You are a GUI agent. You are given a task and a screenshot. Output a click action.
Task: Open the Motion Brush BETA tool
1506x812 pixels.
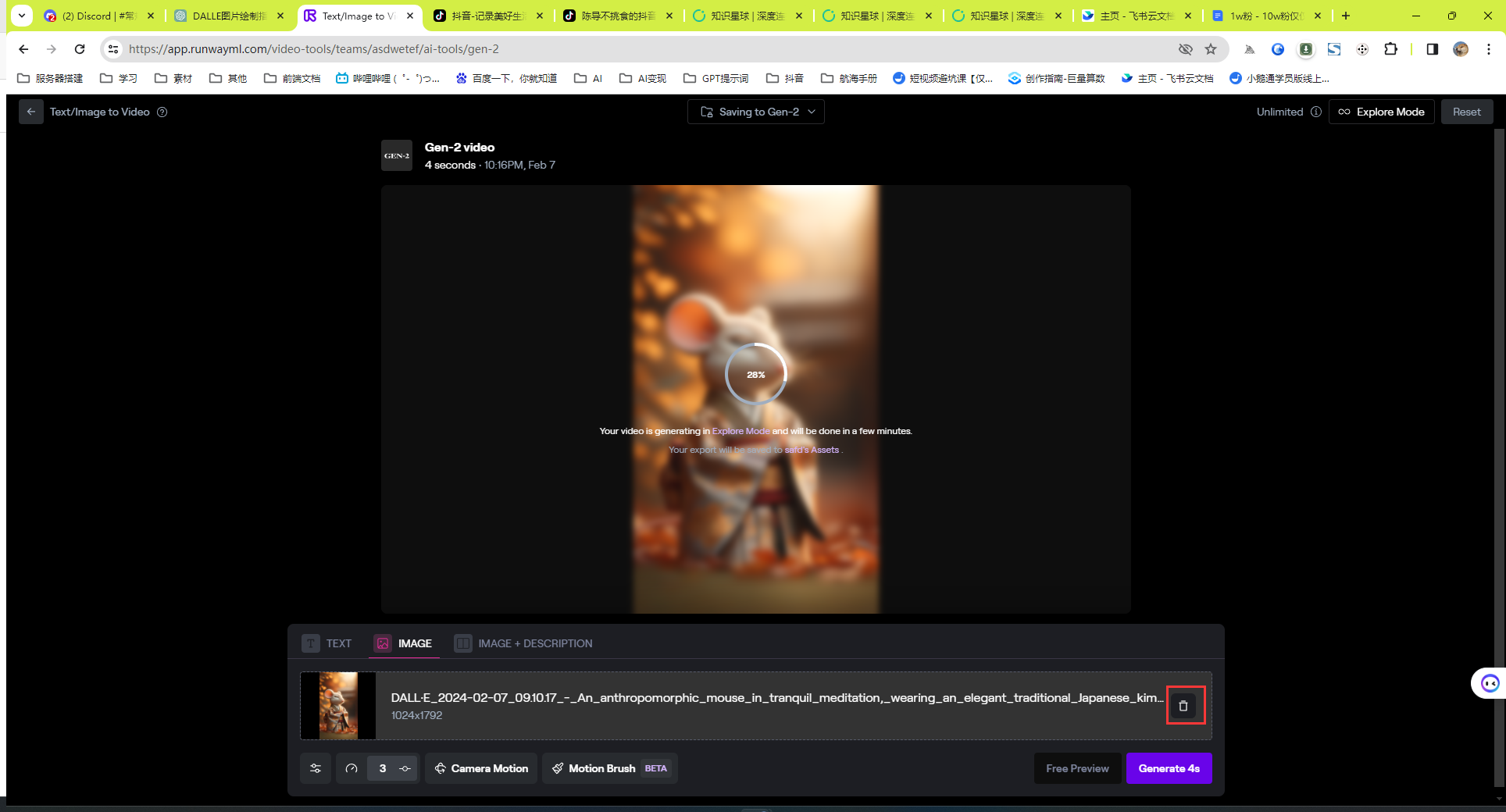pos(610,768)
